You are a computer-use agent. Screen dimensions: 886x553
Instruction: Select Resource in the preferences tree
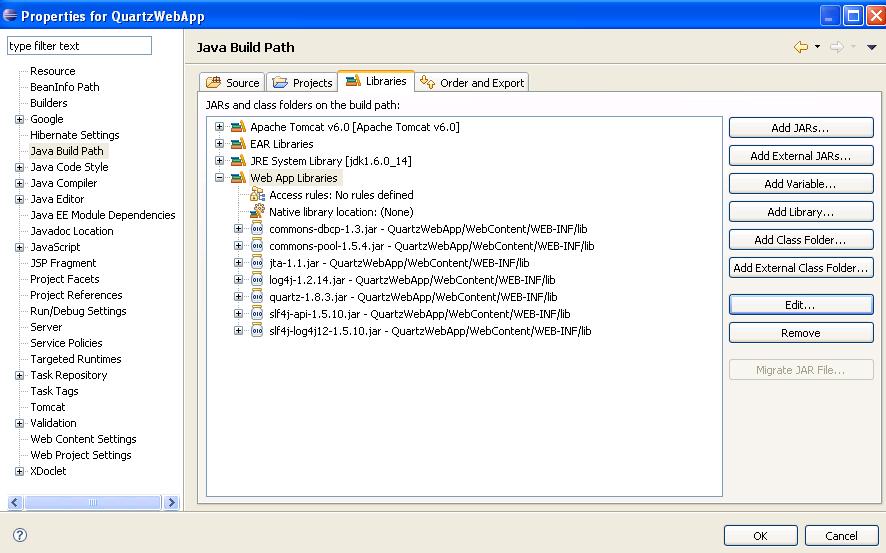53,71
